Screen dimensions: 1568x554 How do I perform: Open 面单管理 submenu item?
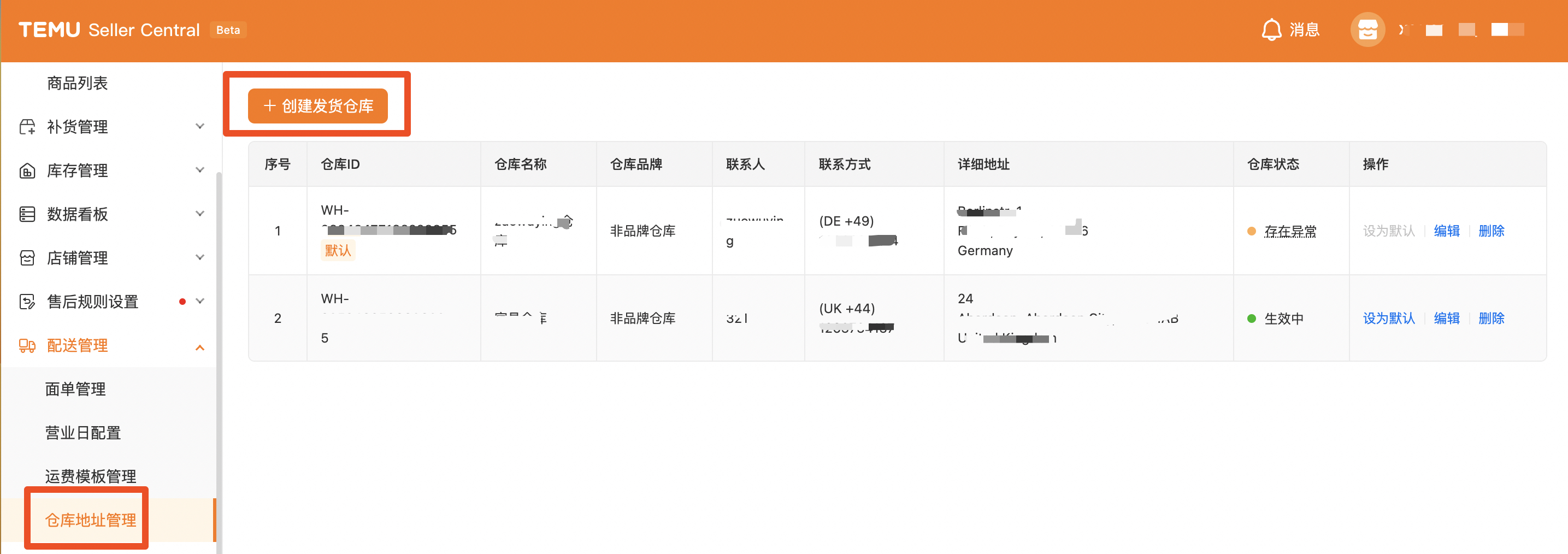click(75, 389)
